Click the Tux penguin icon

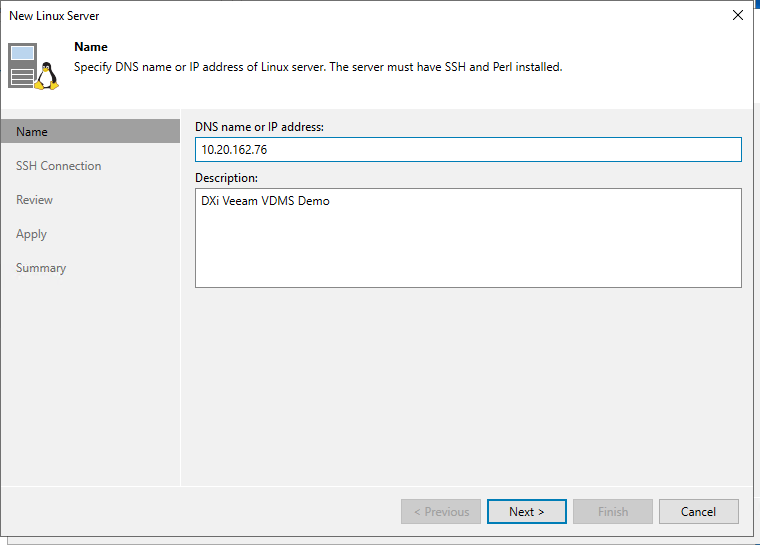coord(46,75)
